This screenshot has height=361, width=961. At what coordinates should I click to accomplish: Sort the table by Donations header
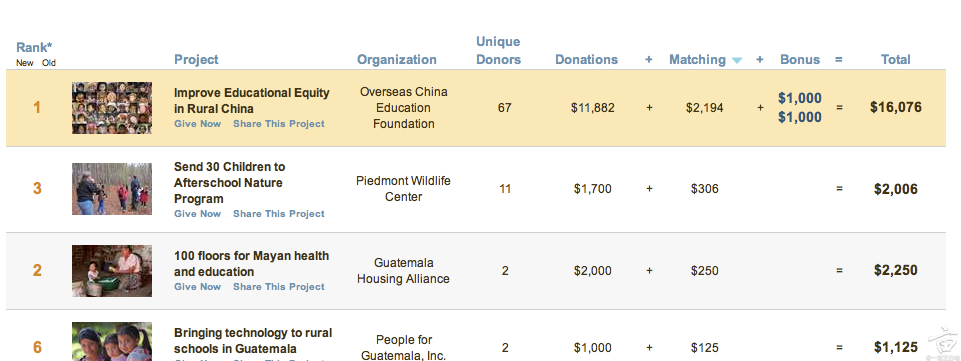point(587,59)
